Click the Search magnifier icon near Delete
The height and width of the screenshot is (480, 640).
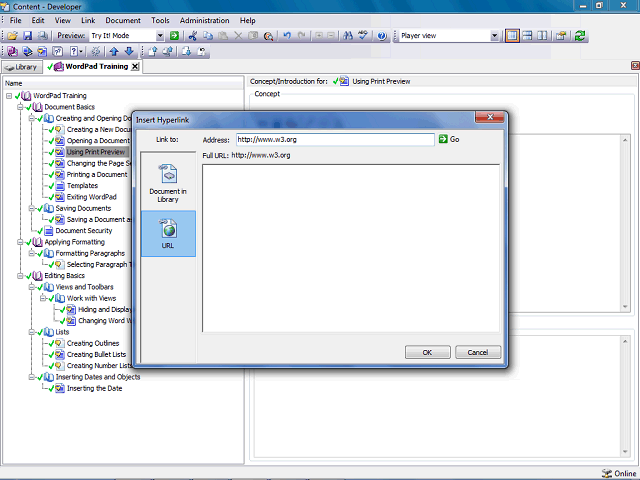(x=268, y=36)
